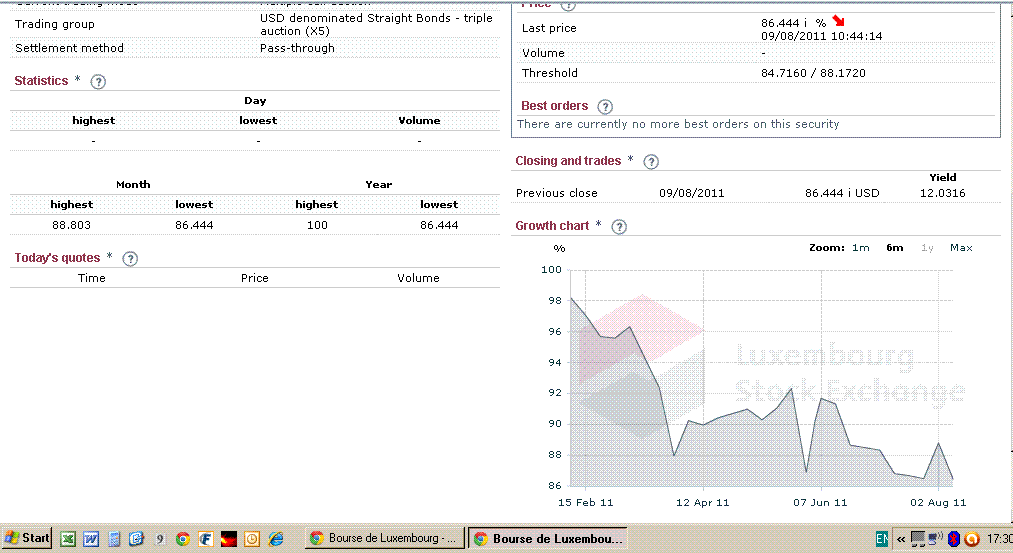The width and height of the screenshot is (1013, 553).
Task: Expand hidden system tray icons
Action: click(901, 539)
